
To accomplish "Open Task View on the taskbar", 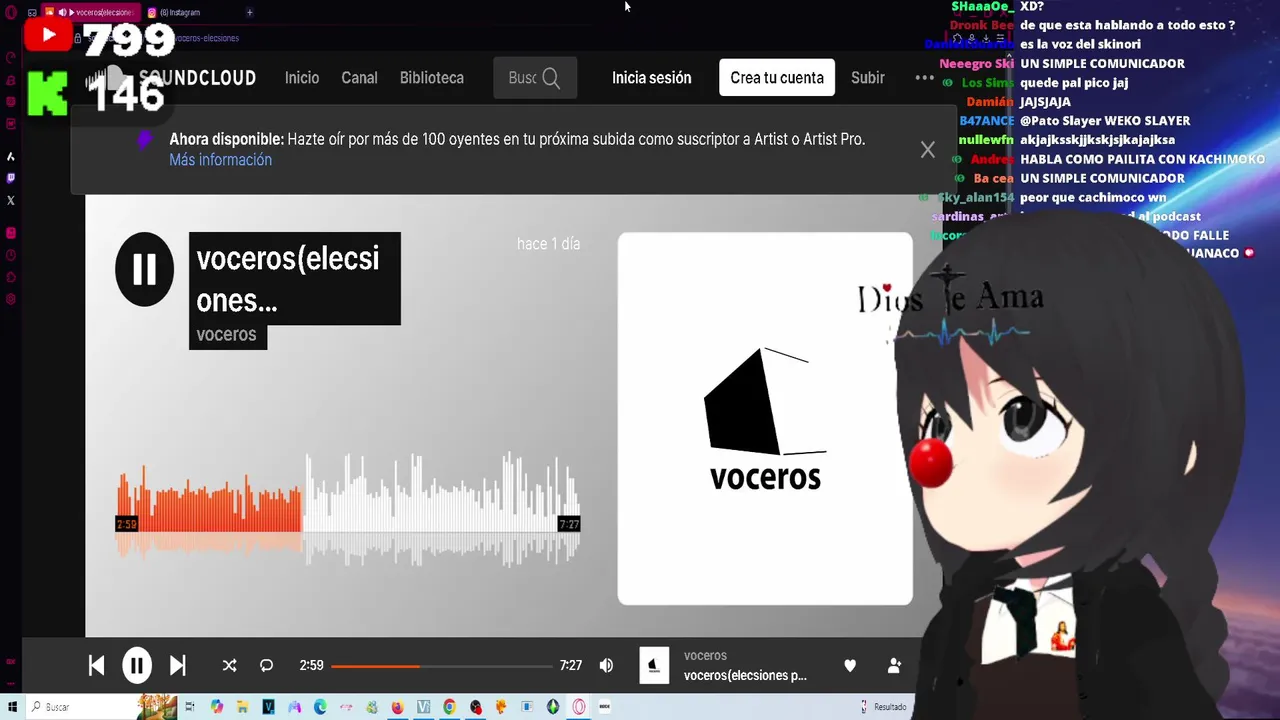I will (x=190, y=707).
